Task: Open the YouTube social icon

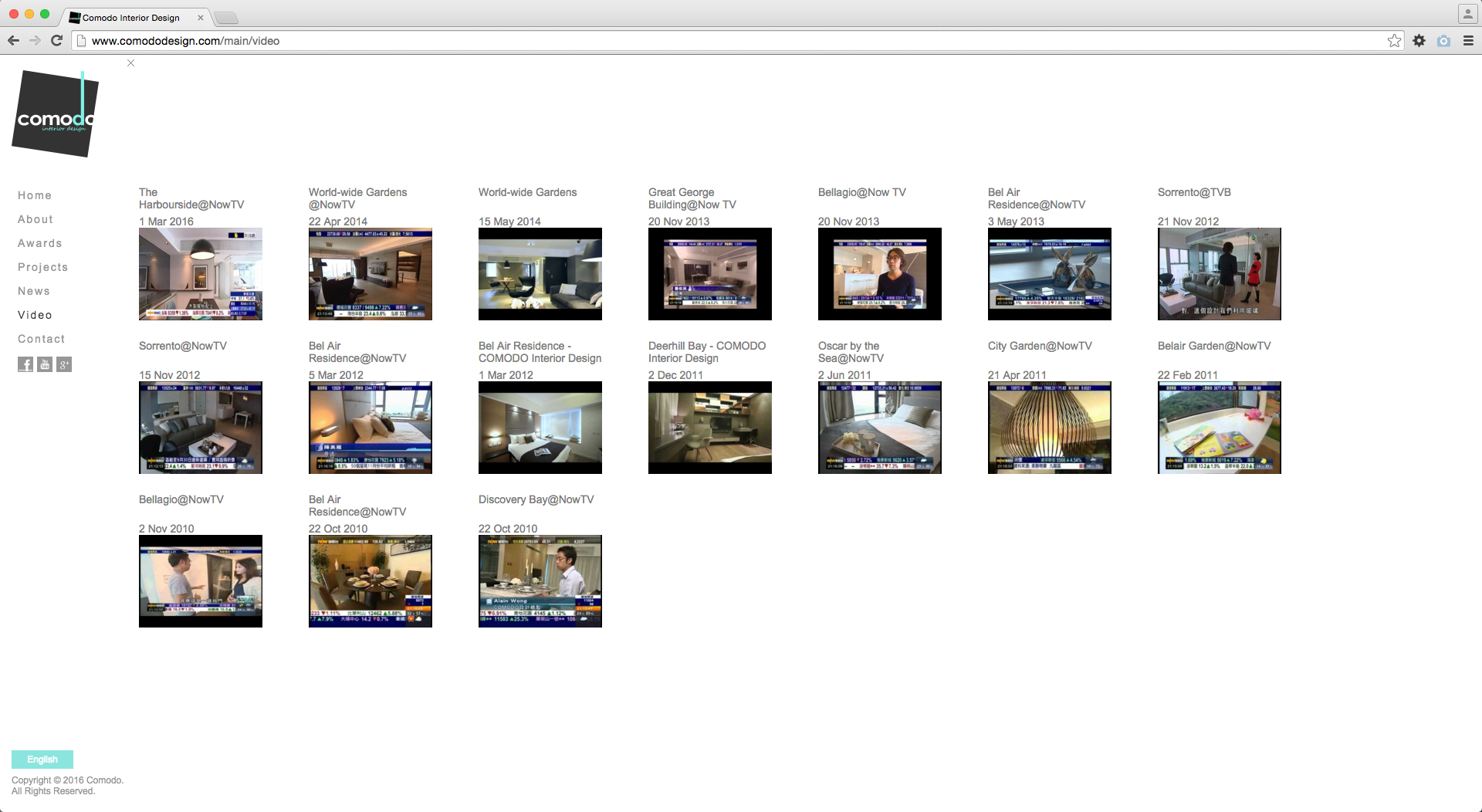Action: pos(45,364)
